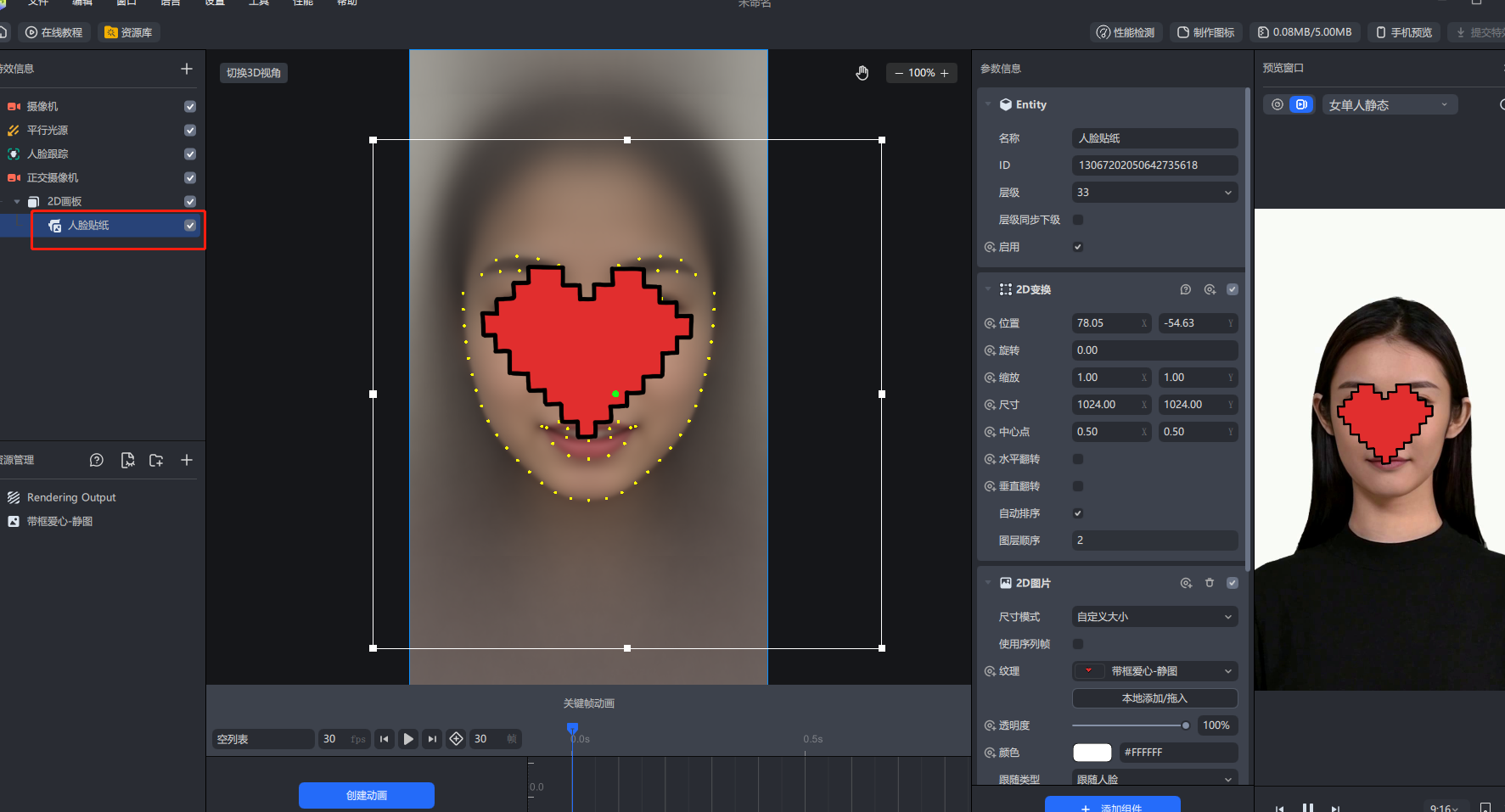Add keyframe for 中心点 property
The width and height of the screenshot is (1505, 812).
[990, 432]
